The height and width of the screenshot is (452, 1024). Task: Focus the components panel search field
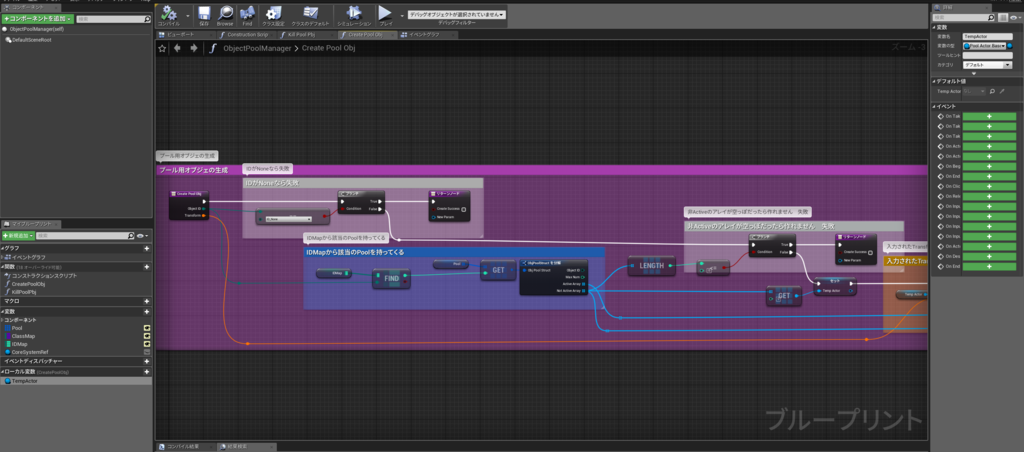pyautogui.click(x=112, y=20)
